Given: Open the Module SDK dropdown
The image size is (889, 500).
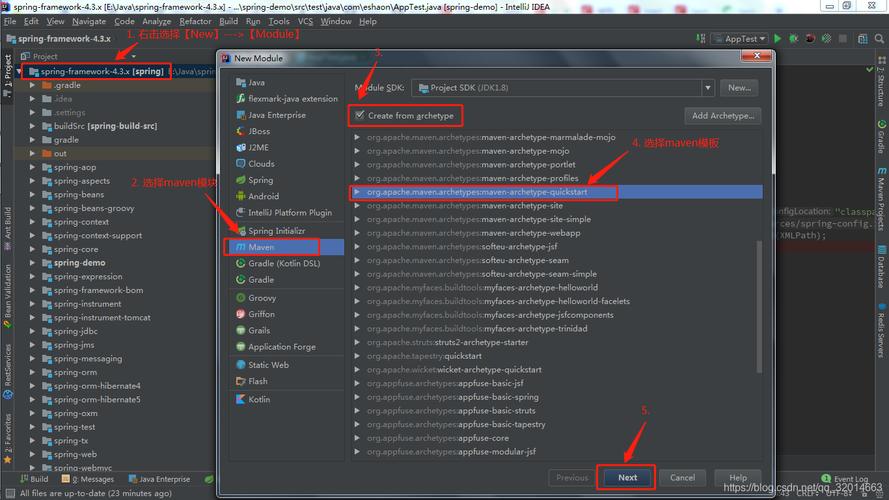Looking at the screenshot, I should click(x=708, y=88).
